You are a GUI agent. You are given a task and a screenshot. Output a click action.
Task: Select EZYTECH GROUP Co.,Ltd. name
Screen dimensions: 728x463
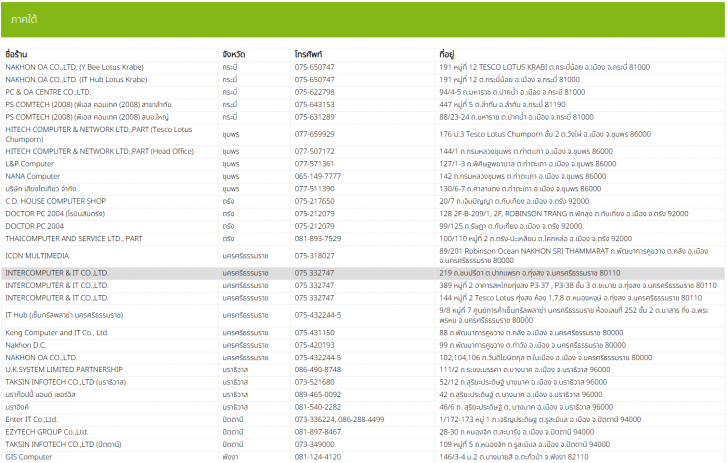(x=46, y=432)
